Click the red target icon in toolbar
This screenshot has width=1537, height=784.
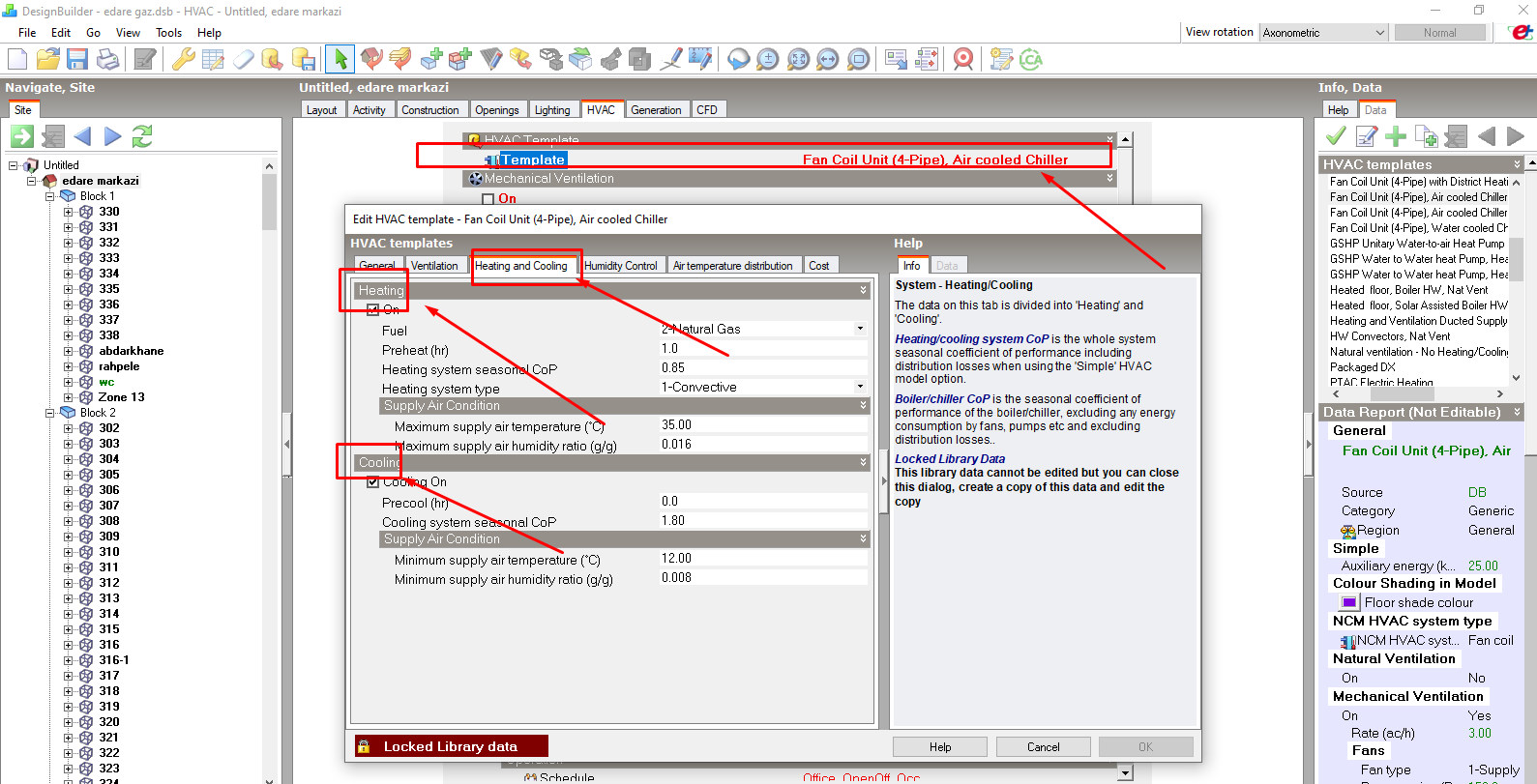(963, 59)
